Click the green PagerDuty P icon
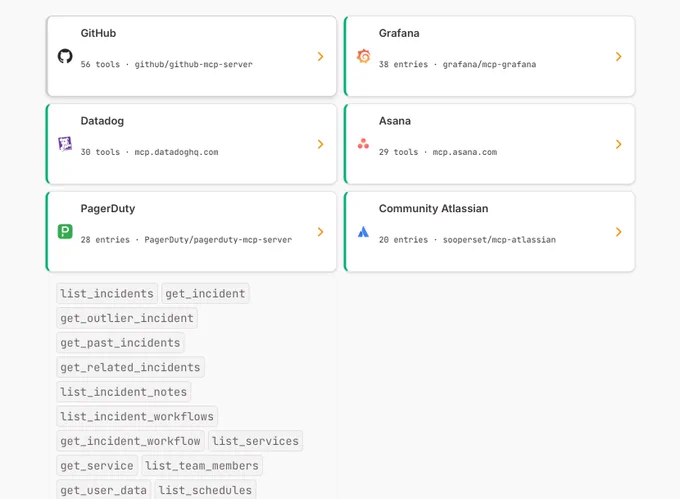 [x=65, y=232]
